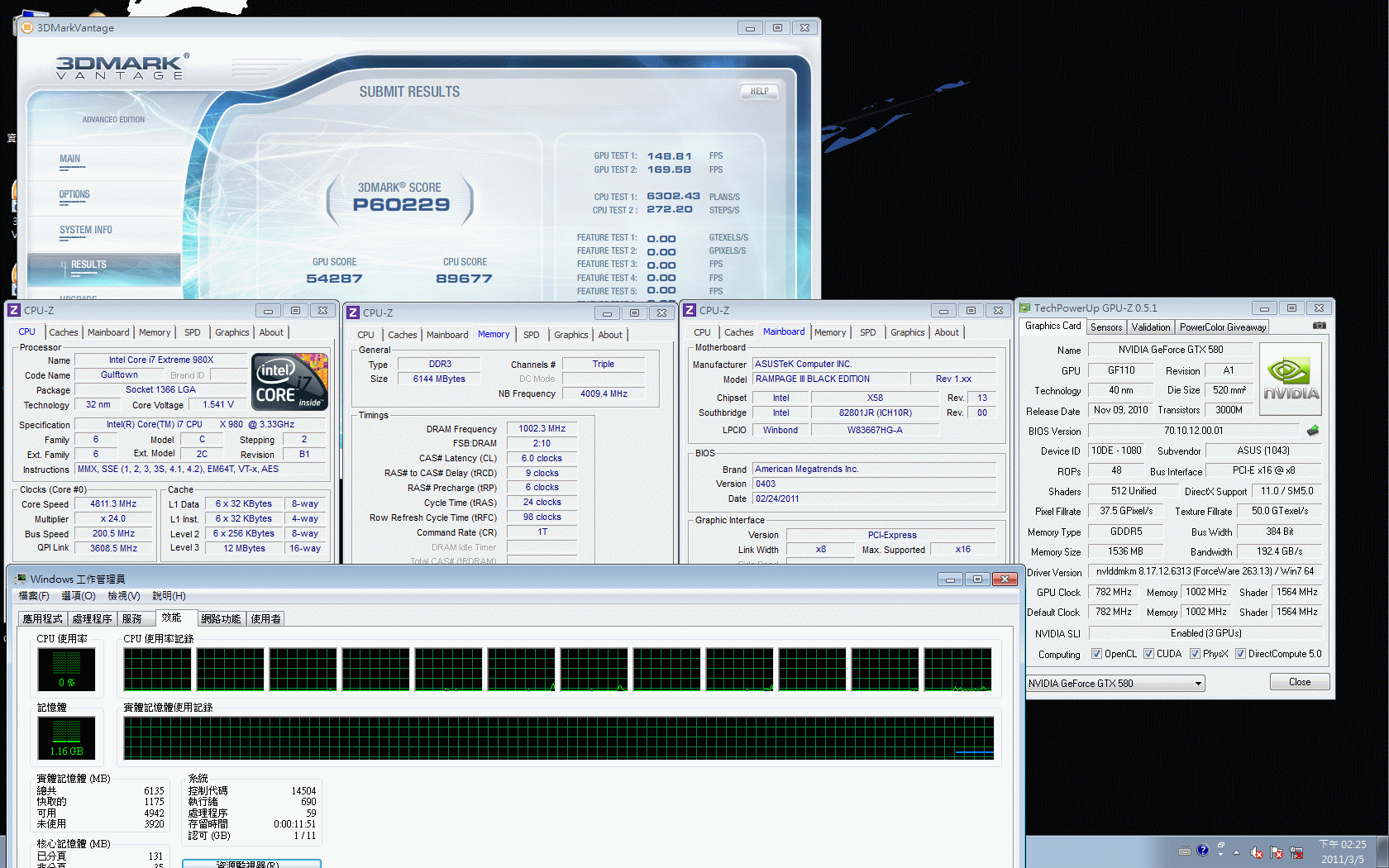Screen dimensions: 1389x868
Task: Open SYSTEM INFO in 3DMark Vantage
Action: pyautogui.click(x=85, y=230)
